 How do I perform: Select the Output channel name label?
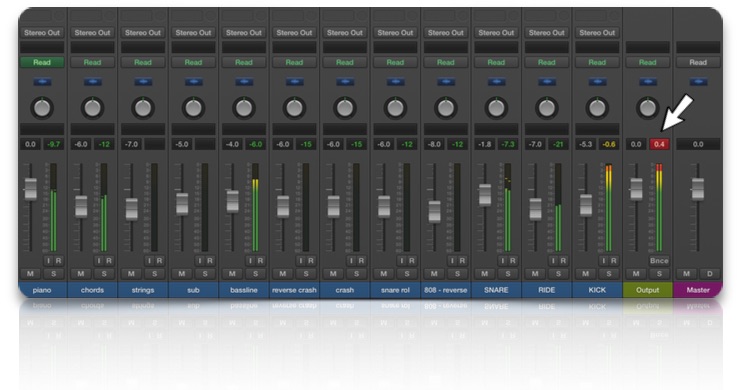point(648,290)
